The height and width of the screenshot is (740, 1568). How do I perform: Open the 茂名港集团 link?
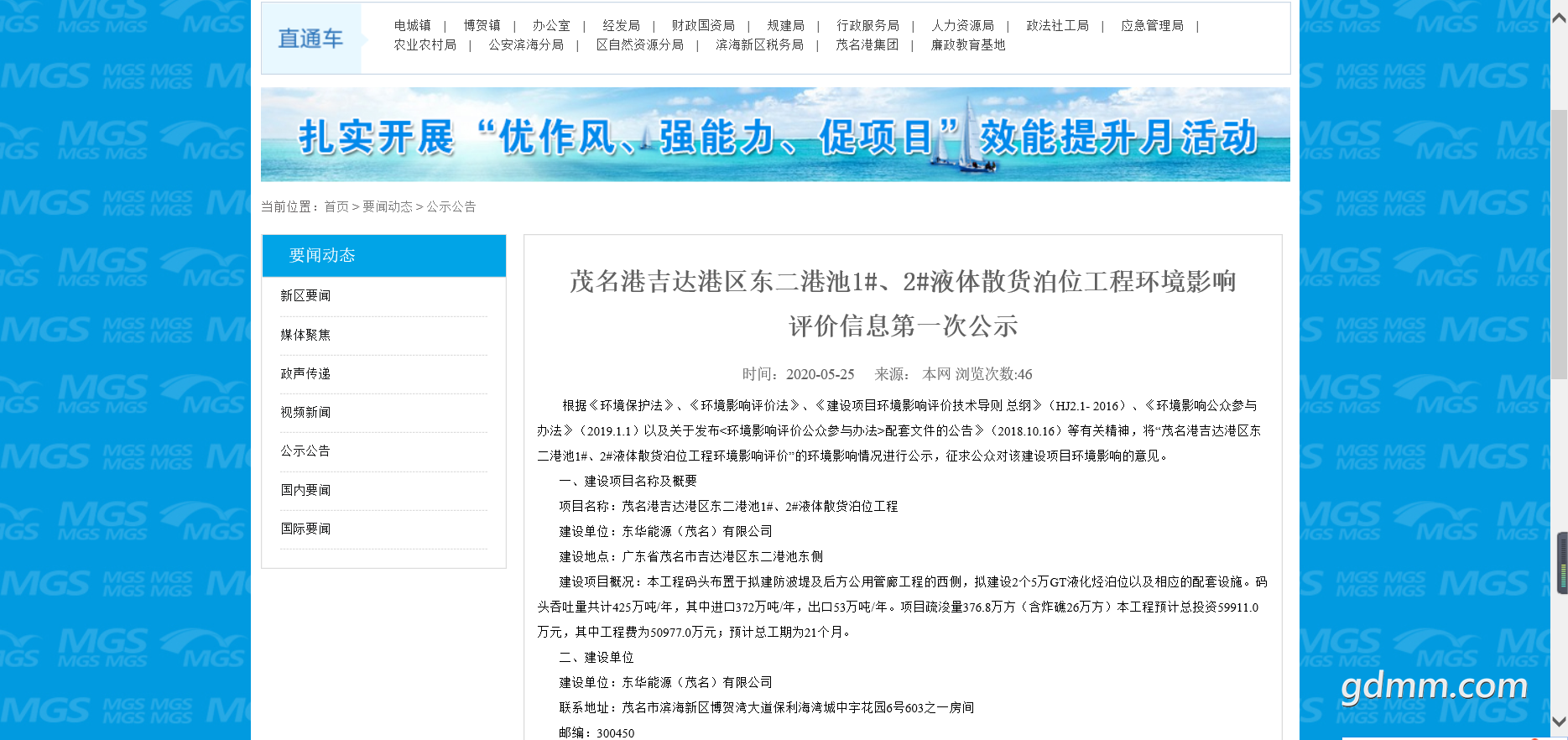click(867, 45)
